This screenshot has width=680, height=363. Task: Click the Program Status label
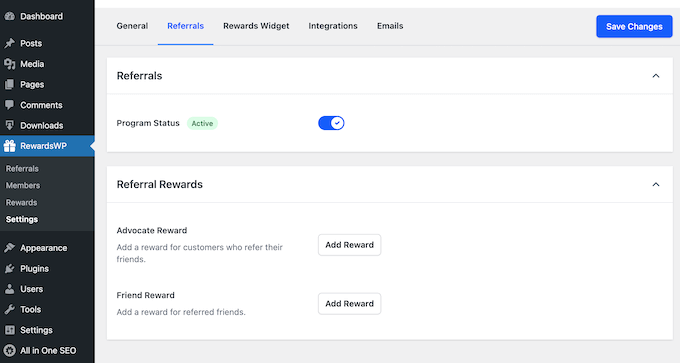[x=148, y=123]
